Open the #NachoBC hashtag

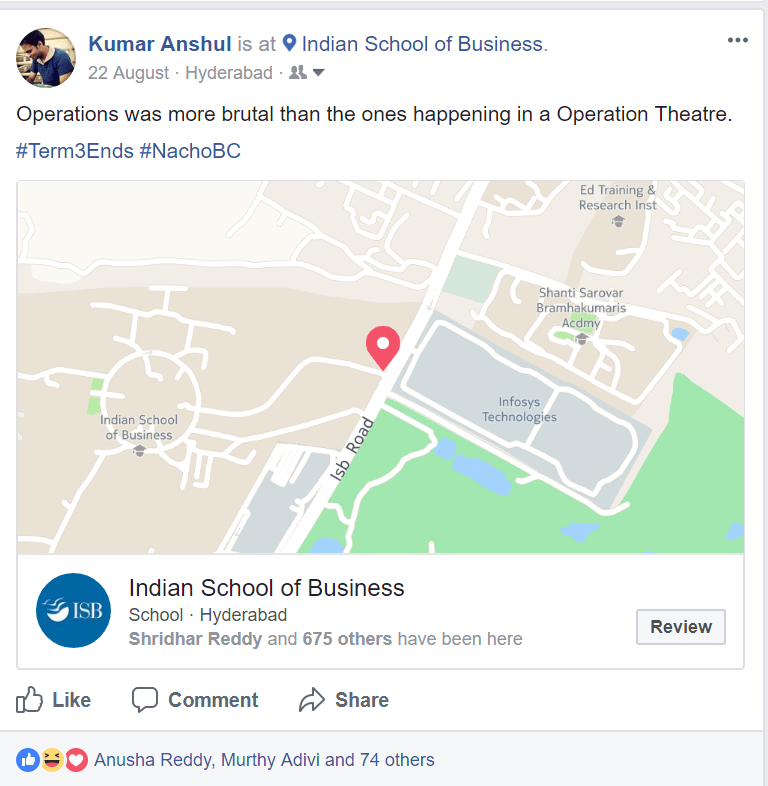click(x=190, y=151)
